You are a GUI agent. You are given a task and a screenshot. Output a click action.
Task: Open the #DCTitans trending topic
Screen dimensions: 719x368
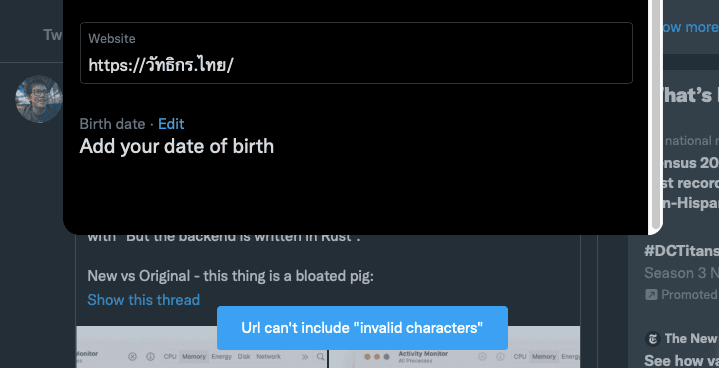point(681,251)
